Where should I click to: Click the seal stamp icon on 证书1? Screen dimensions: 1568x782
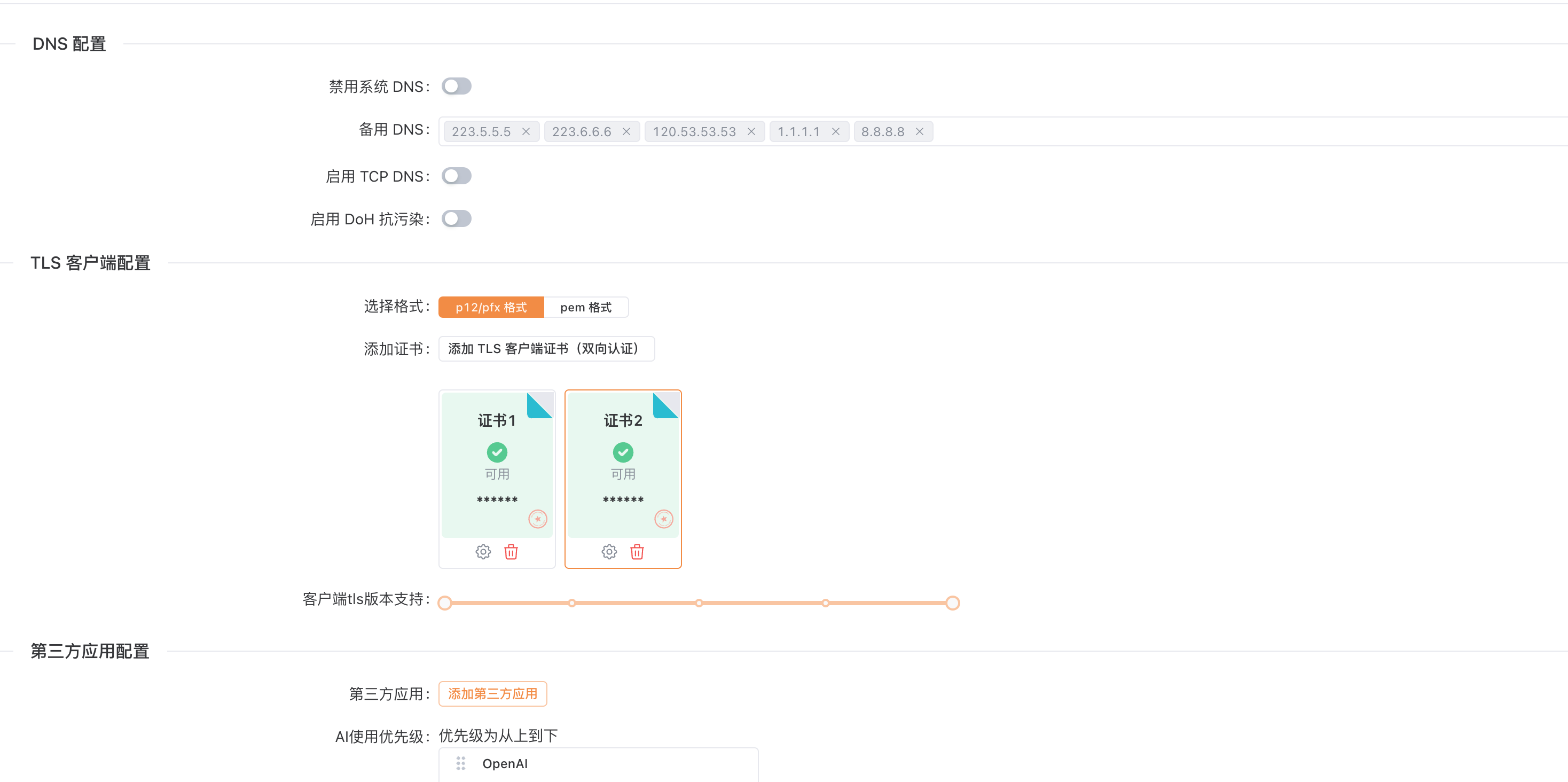pos(537,519)
